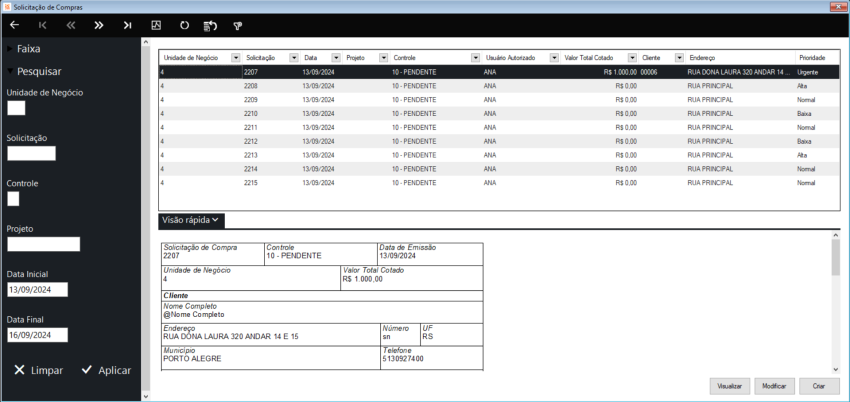Click the Telefone value 5130927400

tap(403, 359)
